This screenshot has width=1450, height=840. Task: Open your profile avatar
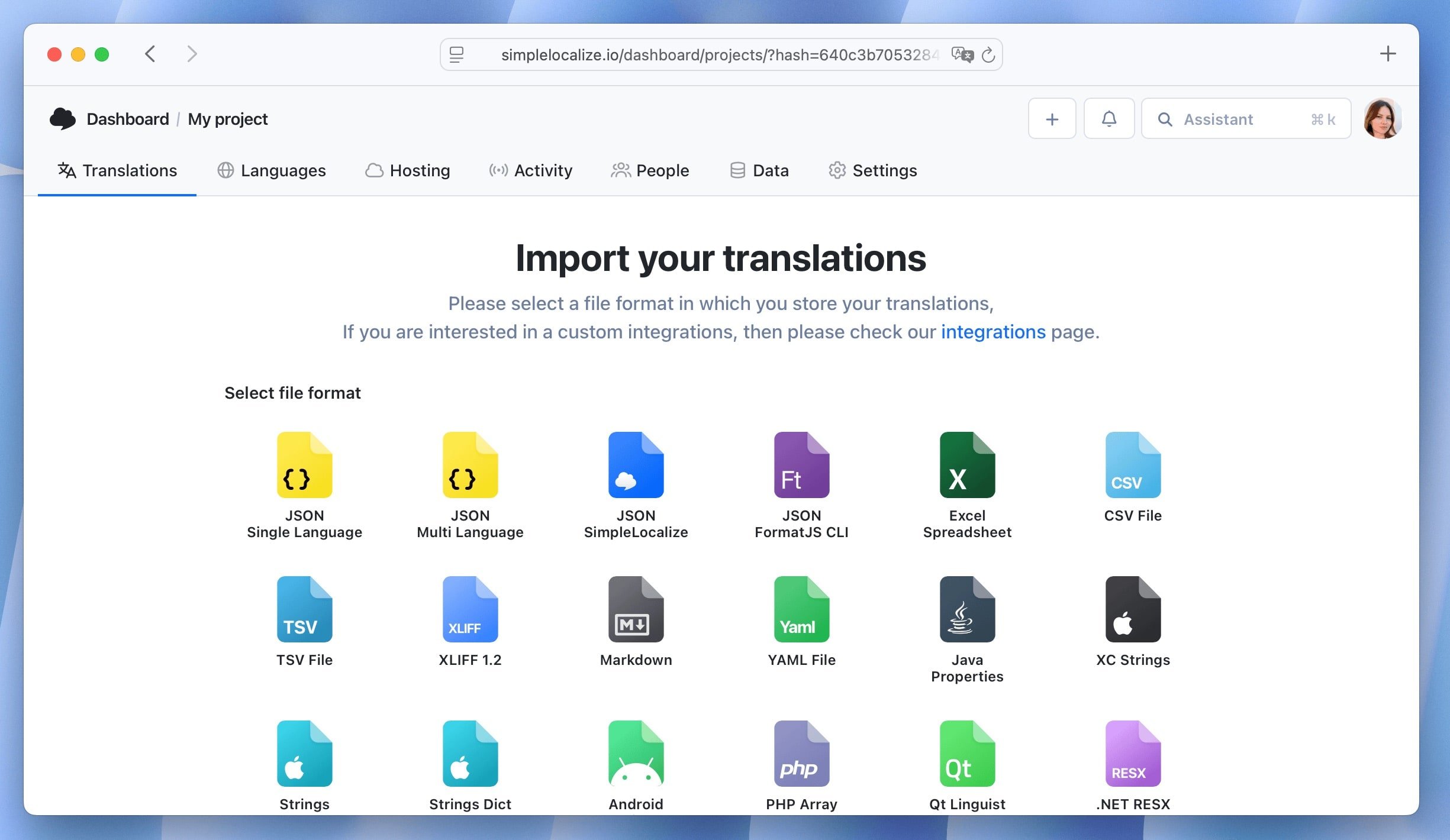coord(1383,118)
